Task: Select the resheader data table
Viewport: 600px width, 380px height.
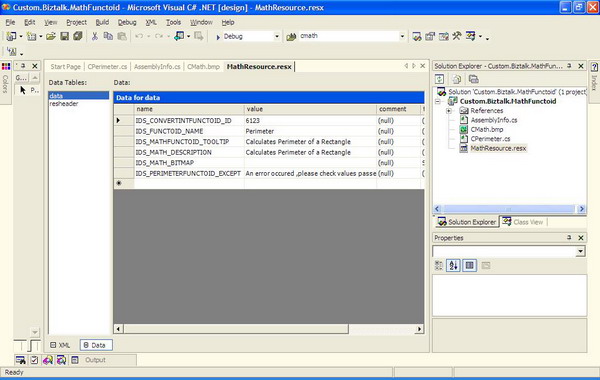Action: 64,104
